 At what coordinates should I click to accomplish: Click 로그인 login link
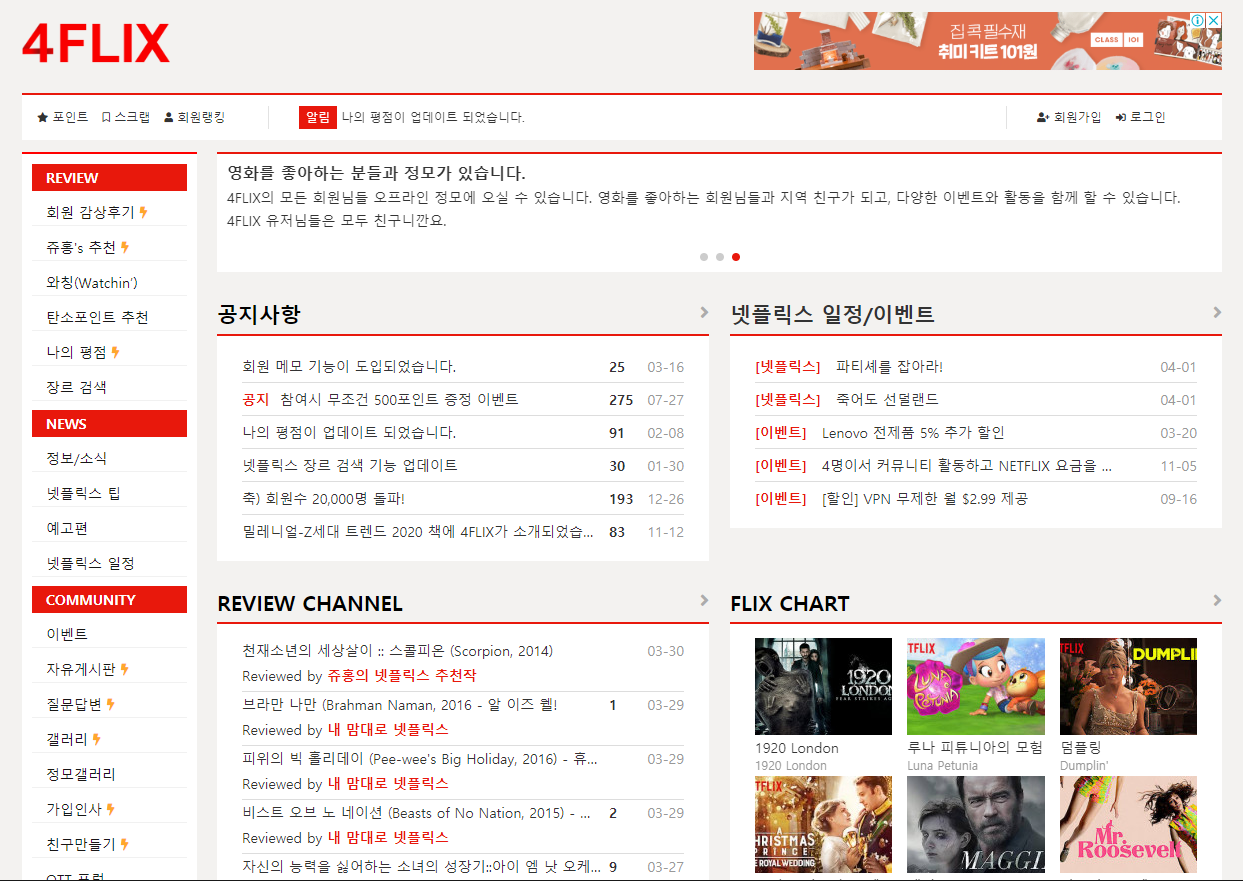click(1141, 117)
